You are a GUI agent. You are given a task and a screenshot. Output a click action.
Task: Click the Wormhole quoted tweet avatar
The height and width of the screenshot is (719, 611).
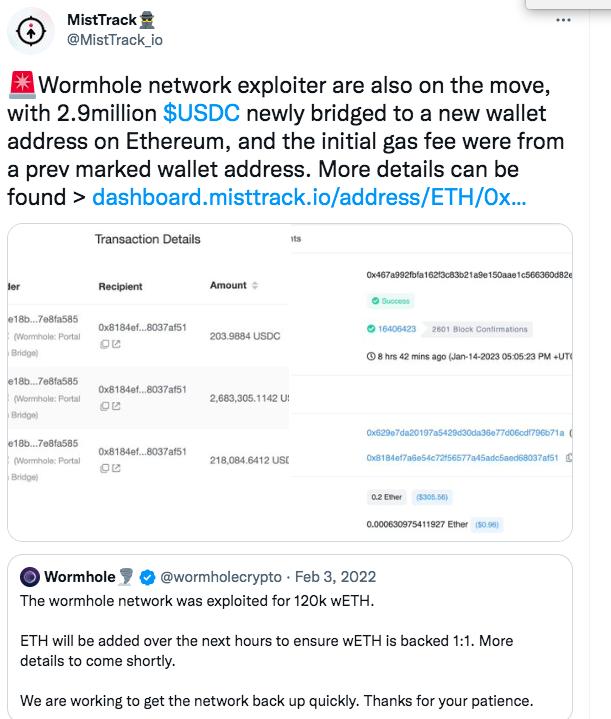(x=30, y=576)
